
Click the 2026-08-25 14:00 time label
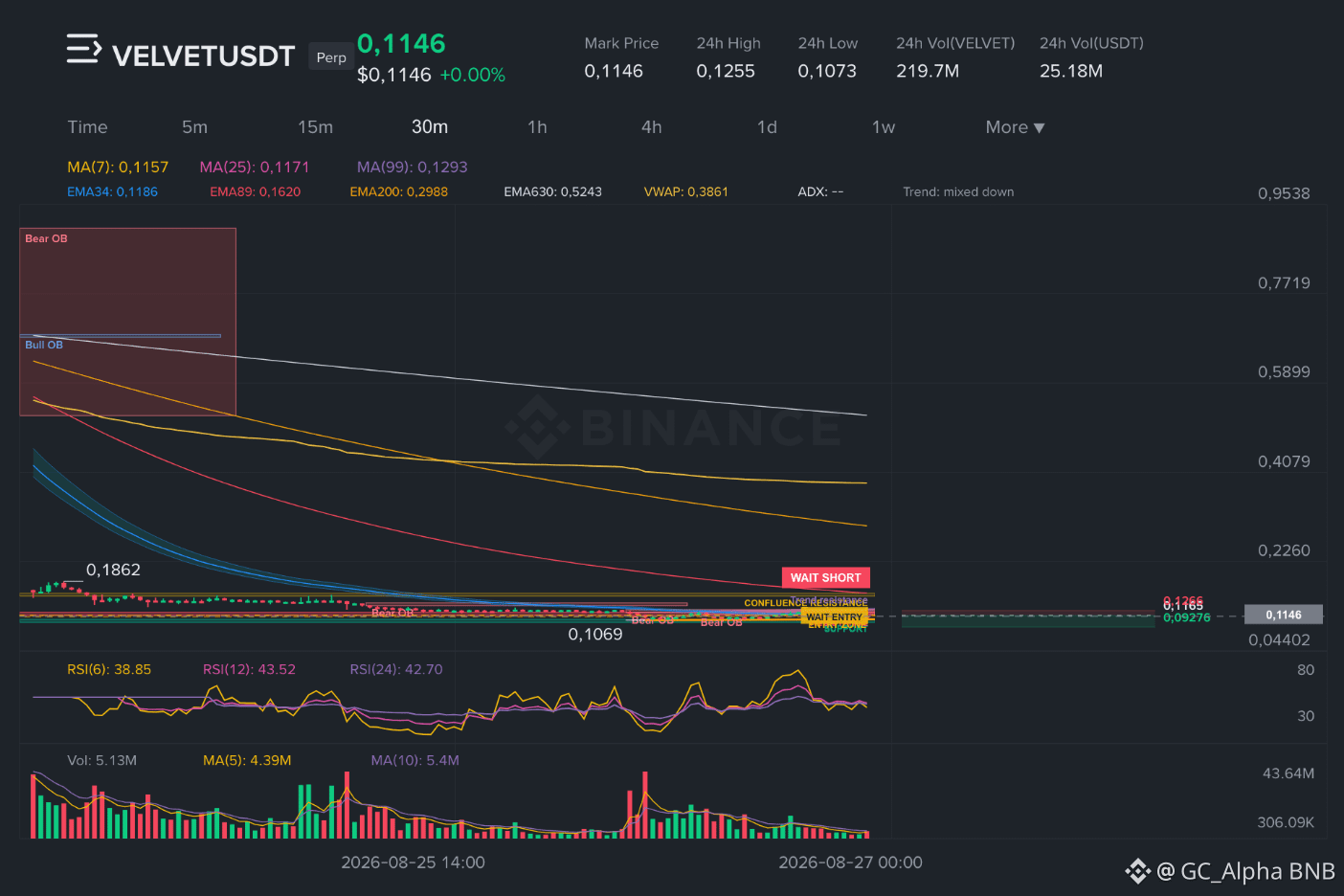[x=413, y=862]
